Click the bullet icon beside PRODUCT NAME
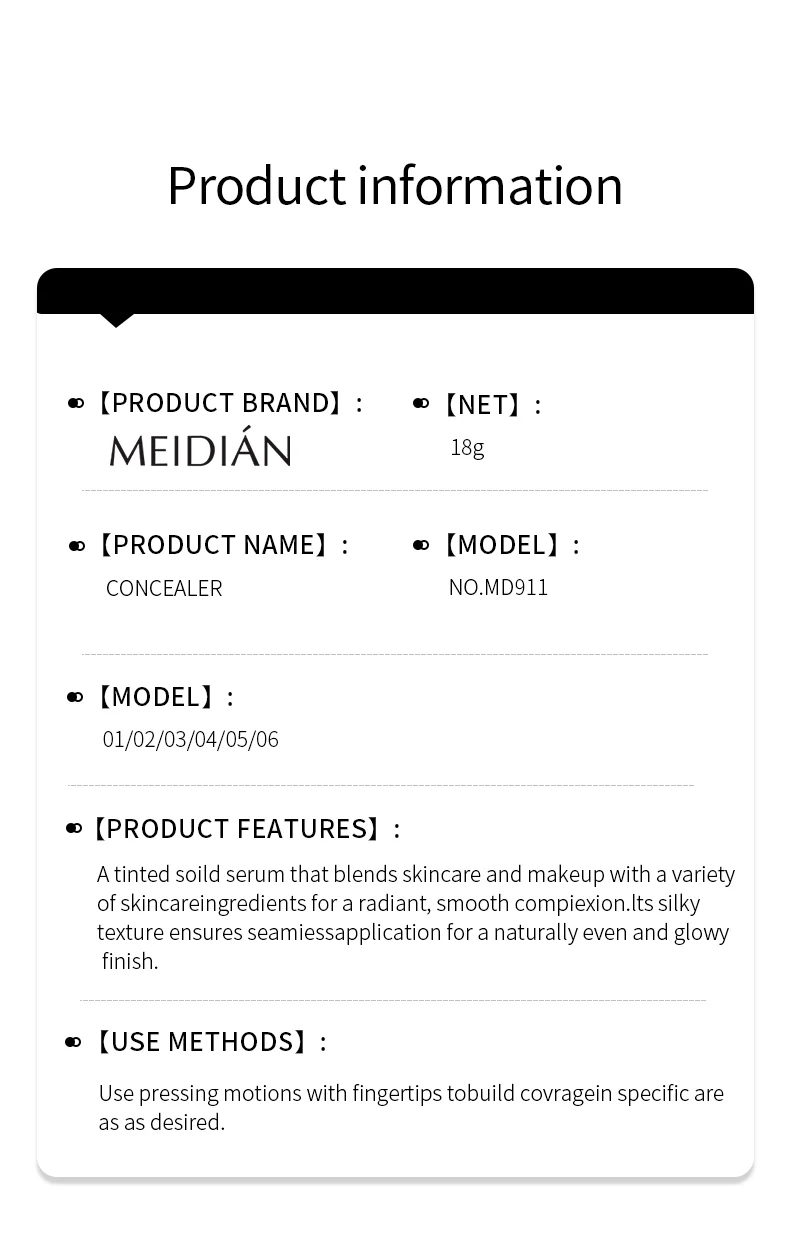Screen dimensions: 790x1240 coord(77,546)
